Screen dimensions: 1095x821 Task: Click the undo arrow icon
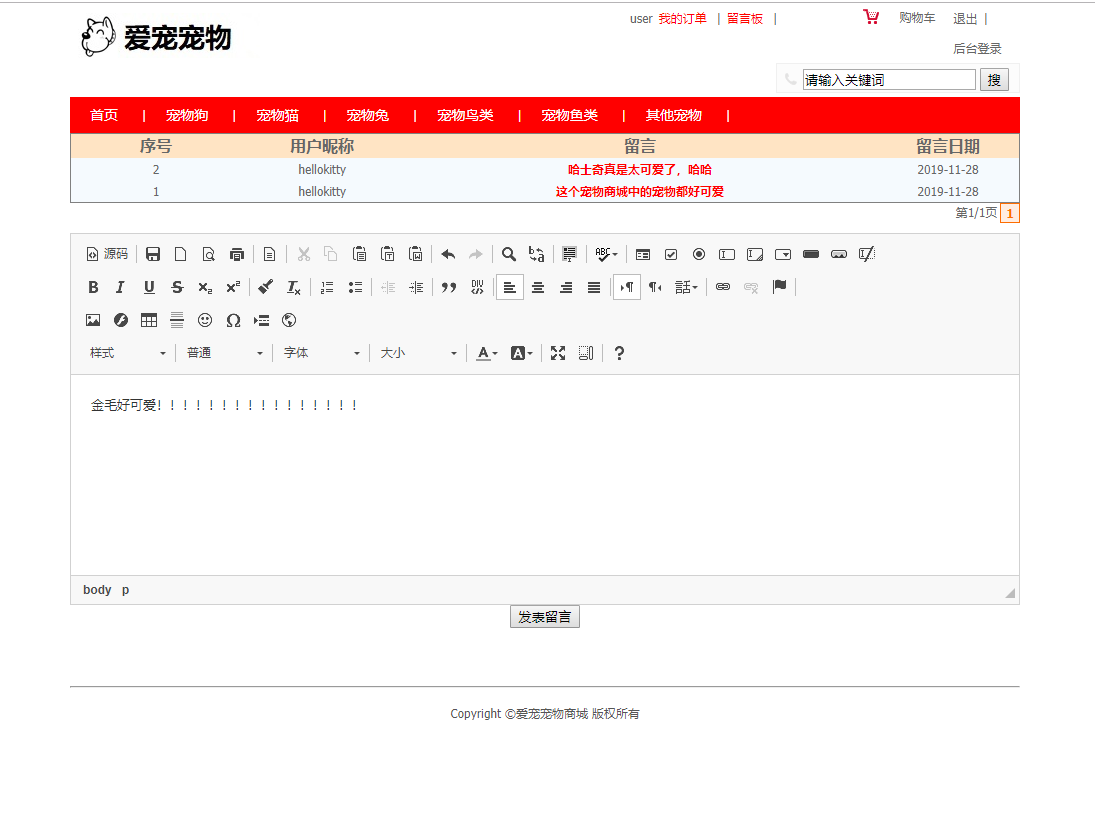tap(448, 253)
